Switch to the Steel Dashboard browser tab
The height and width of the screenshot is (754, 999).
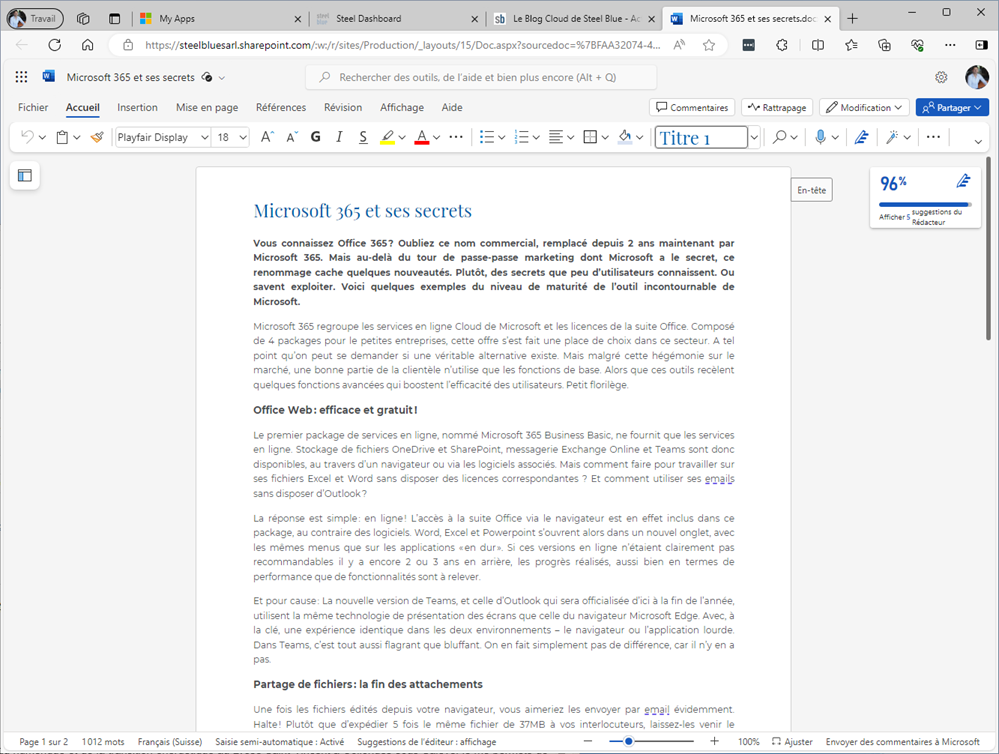pyautogui.click(x=397, y=18)
